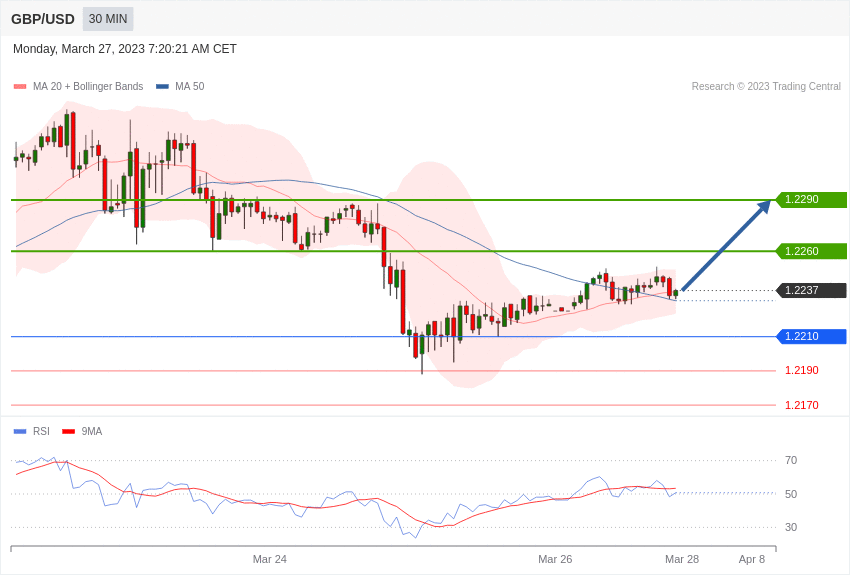Select the 1.2260 green price tag
The image size is (850, 576).
pos(811,251)
